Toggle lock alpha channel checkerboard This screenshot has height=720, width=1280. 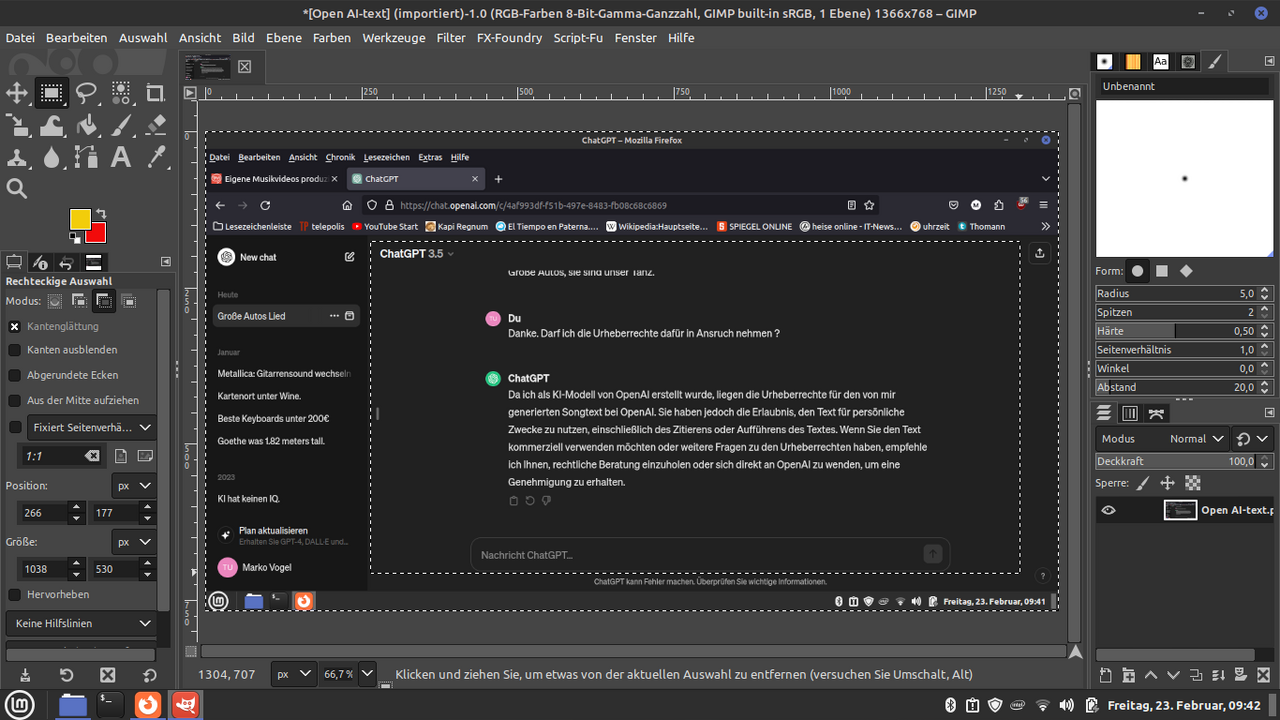click(1191, 483)
